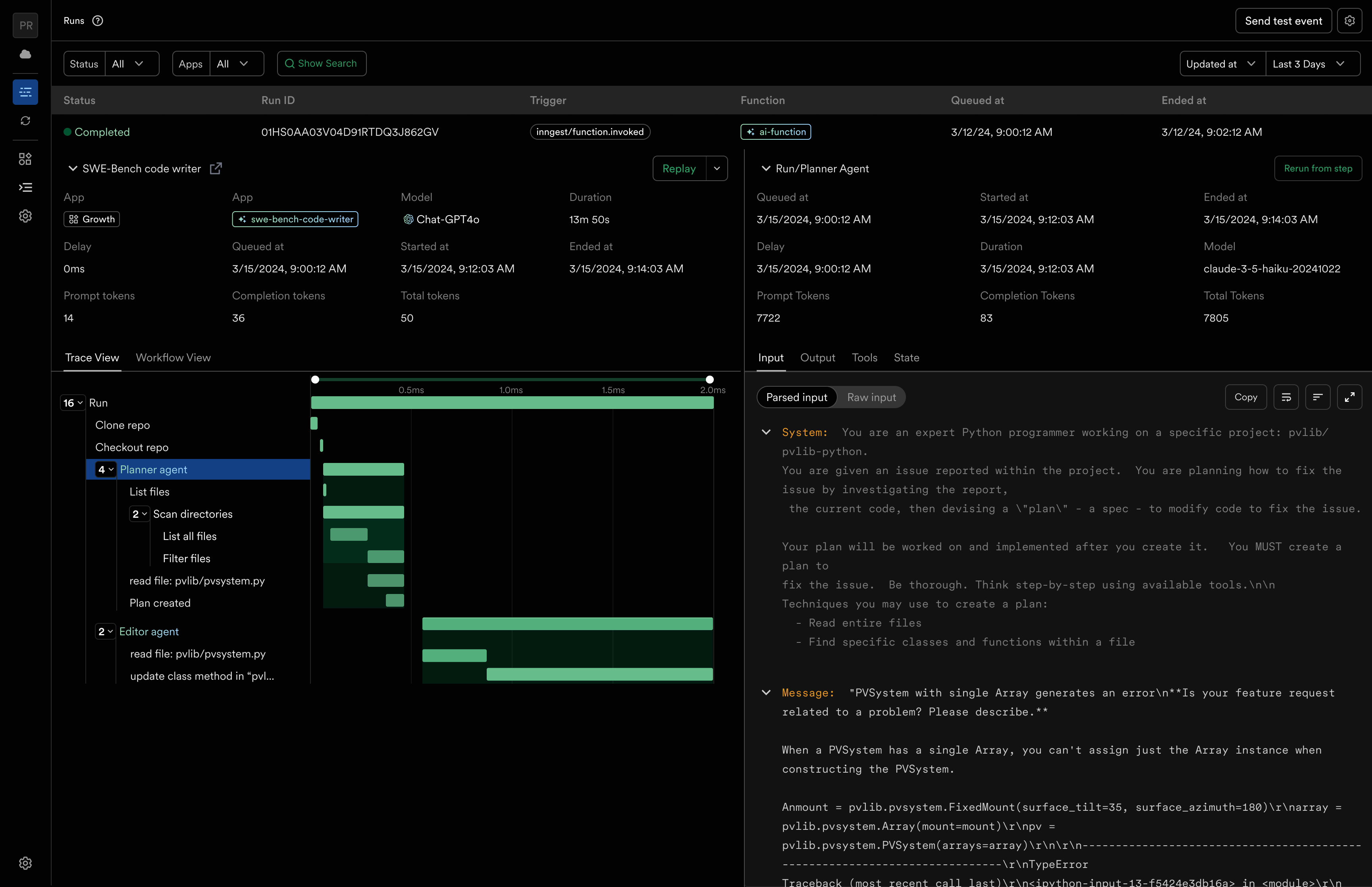Switch to the Workflow View tab
This screenshot has height=887, width=1372.
click(x=173, y=358)
